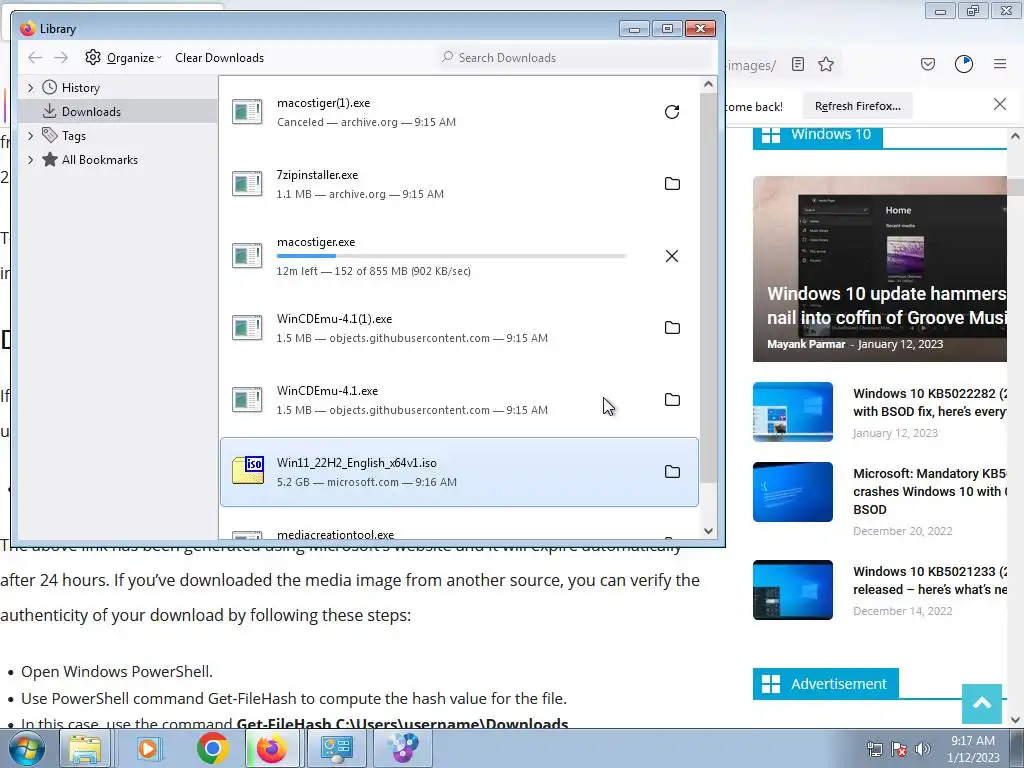Select the WinCDEmu-4.1(1).exe download entry
Screen dimensions: 1024x768
(459, 328)
